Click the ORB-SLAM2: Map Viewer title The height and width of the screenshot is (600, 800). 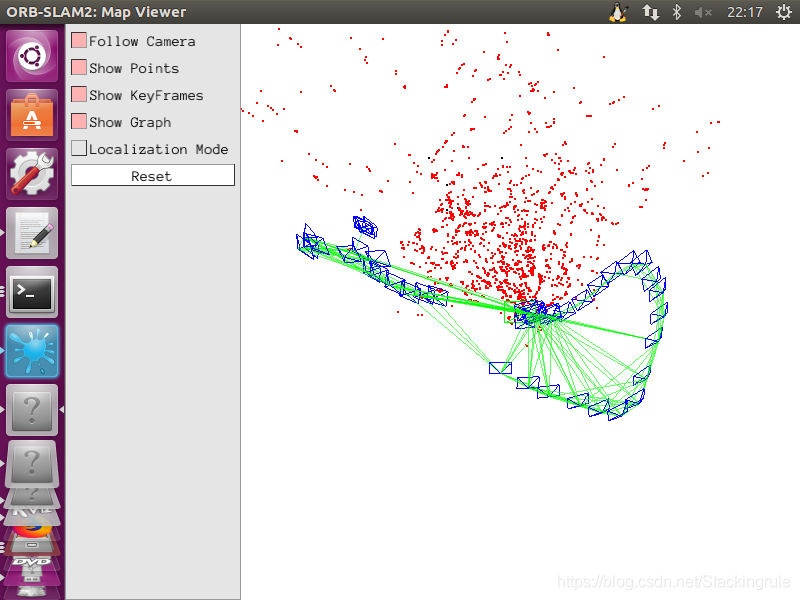tap(96, 12)
